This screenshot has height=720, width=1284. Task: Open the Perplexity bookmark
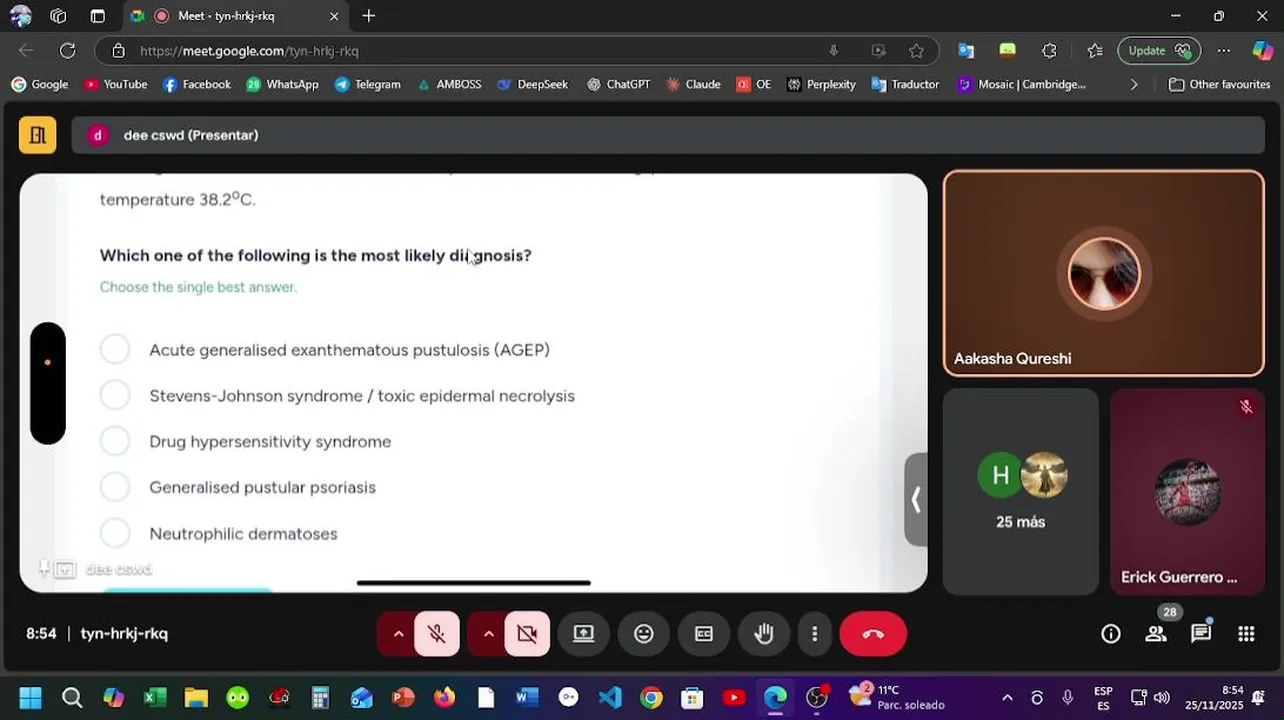point(821,84)
